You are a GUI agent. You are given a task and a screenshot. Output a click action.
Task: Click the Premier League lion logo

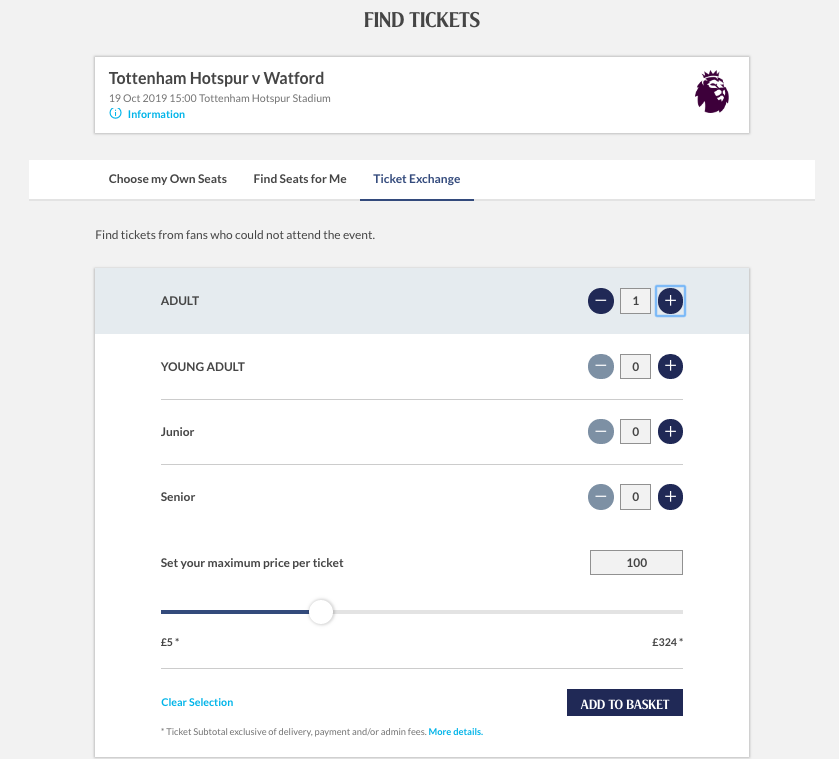tap(712, 91)
